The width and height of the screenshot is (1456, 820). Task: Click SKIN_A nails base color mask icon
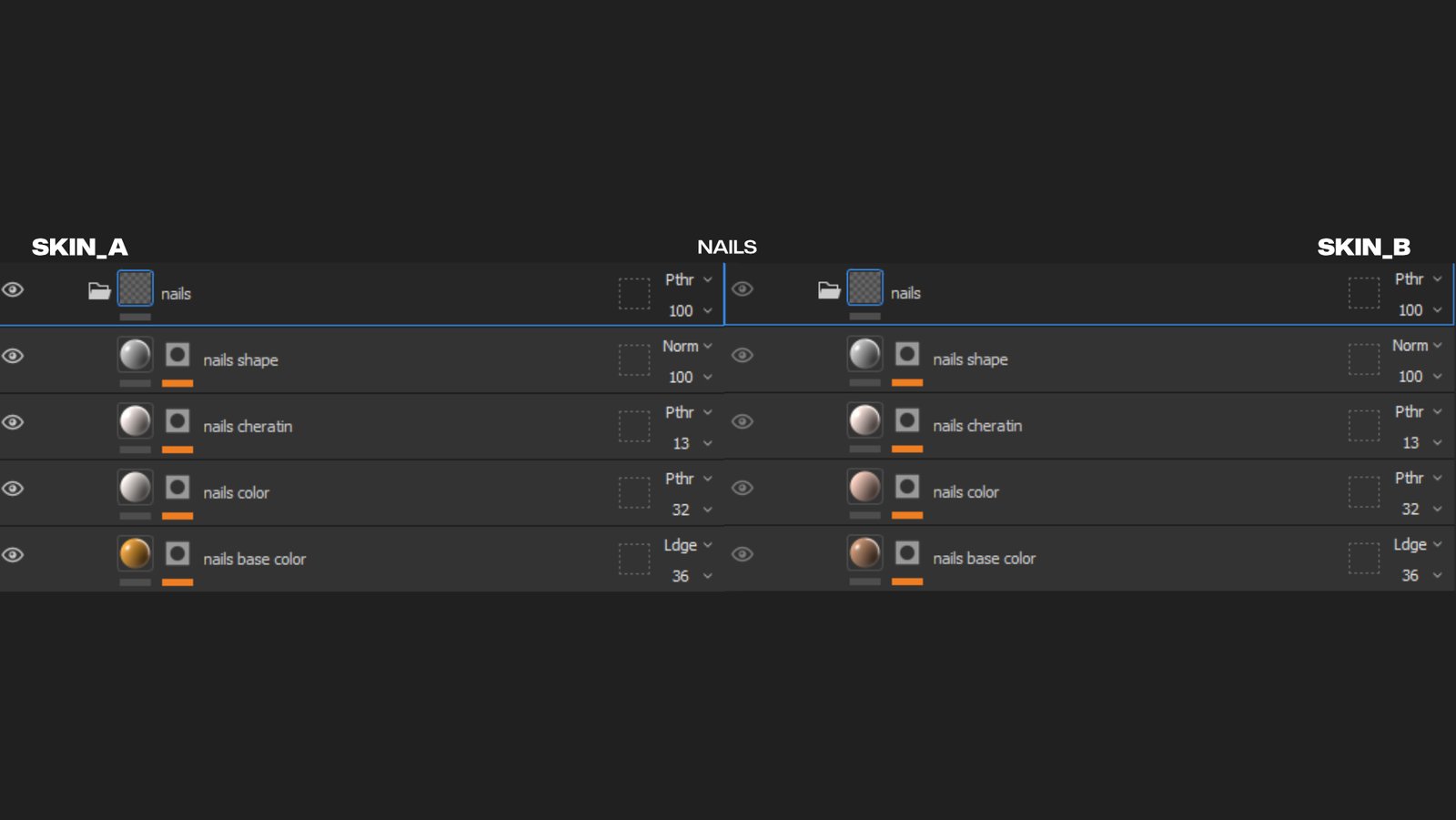pos(177,553)
